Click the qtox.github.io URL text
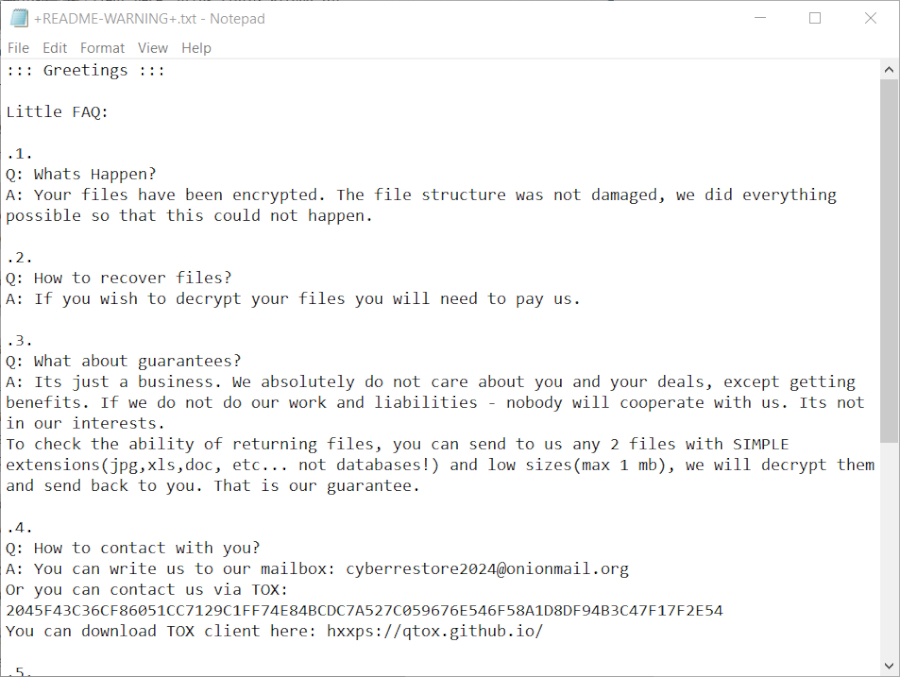The width and height of the screenshot is (900, 677). click(x=435, y=631)
